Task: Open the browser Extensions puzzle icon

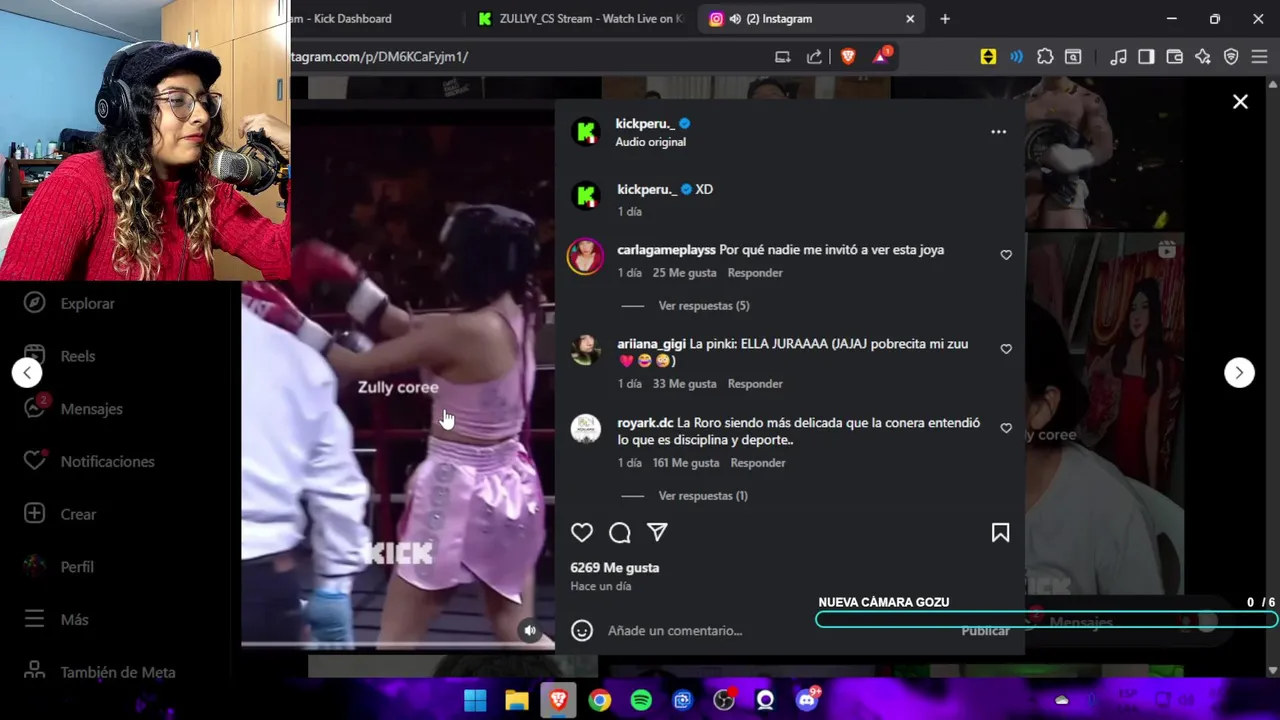Action: (x=1045, y=57)
